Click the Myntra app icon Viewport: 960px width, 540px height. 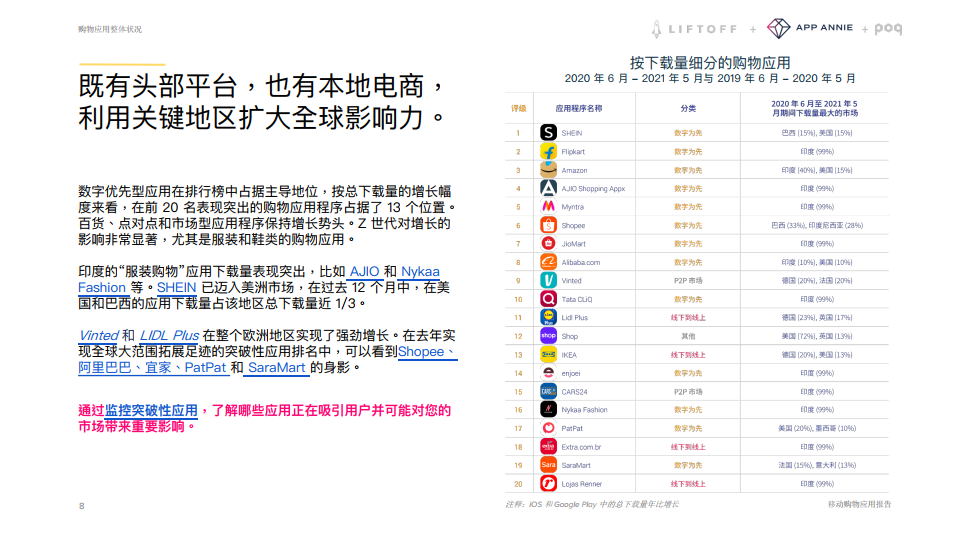coord(548,206)
